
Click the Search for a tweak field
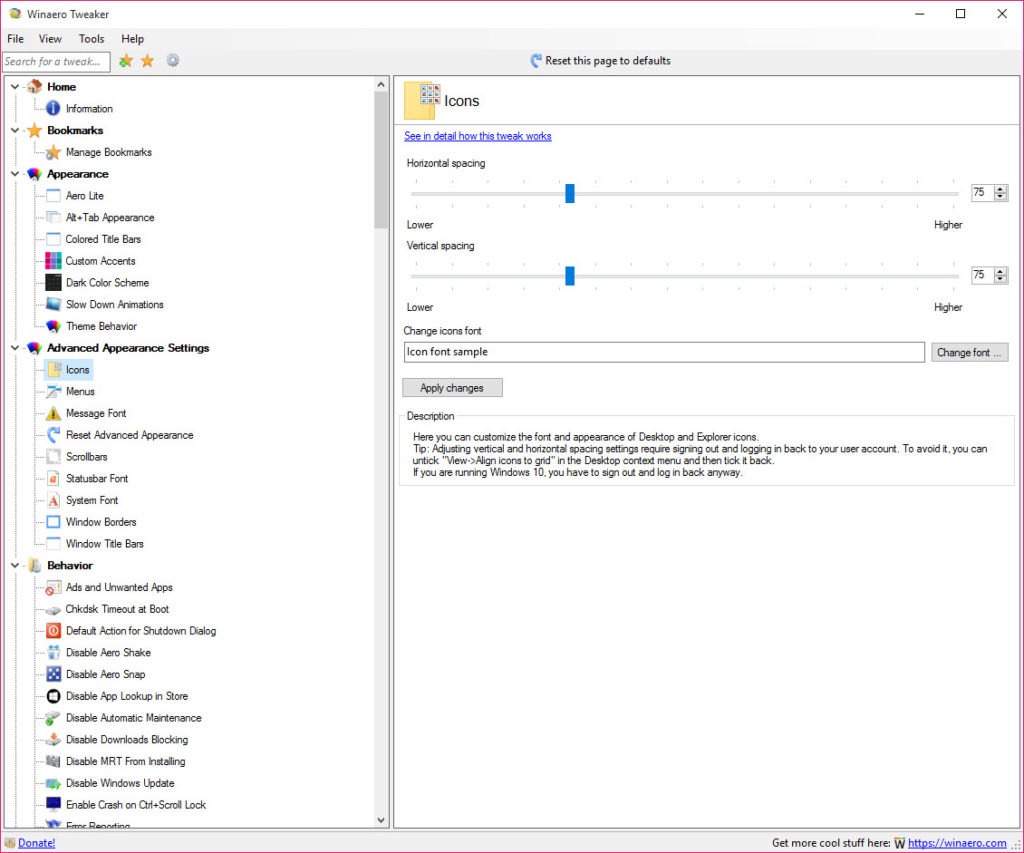[56, 61]
